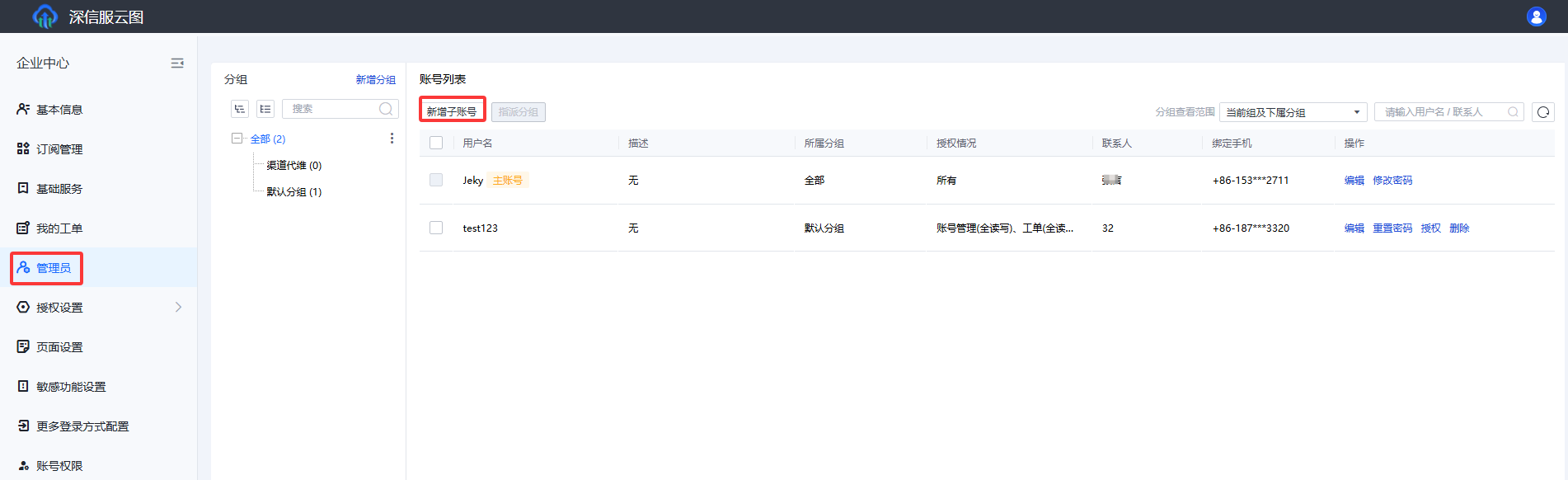The width and height of the screenshot is (1568, 480).
Task: Click 重置密码 link for test123
Action: (x=1392, y=228)
